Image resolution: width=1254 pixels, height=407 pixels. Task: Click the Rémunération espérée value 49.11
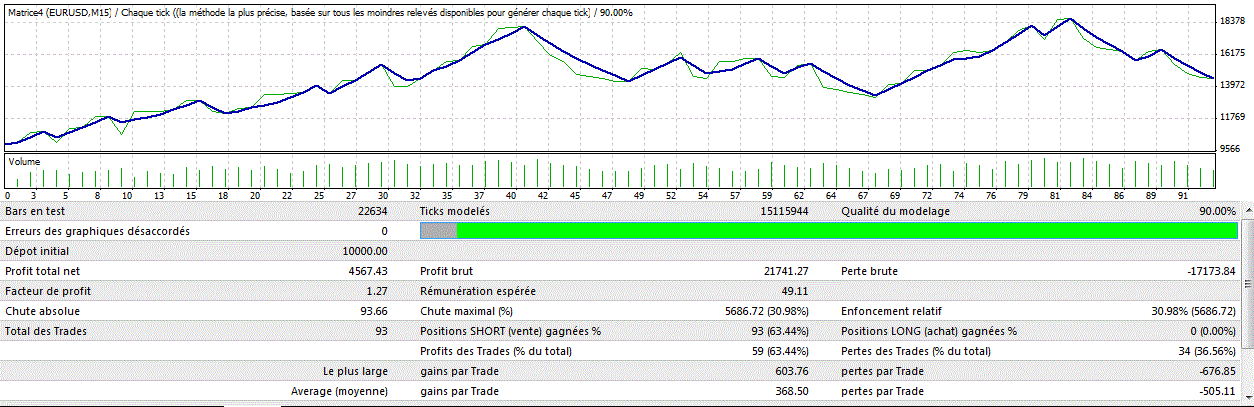coord(794,291)
